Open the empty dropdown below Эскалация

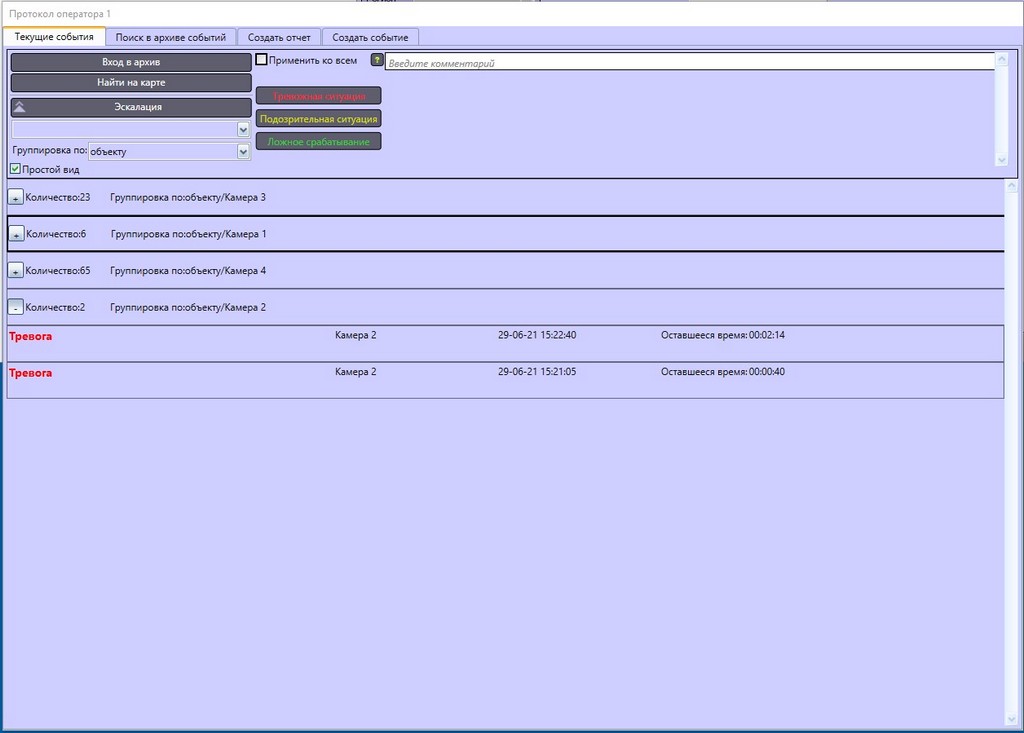coord(243,129)
